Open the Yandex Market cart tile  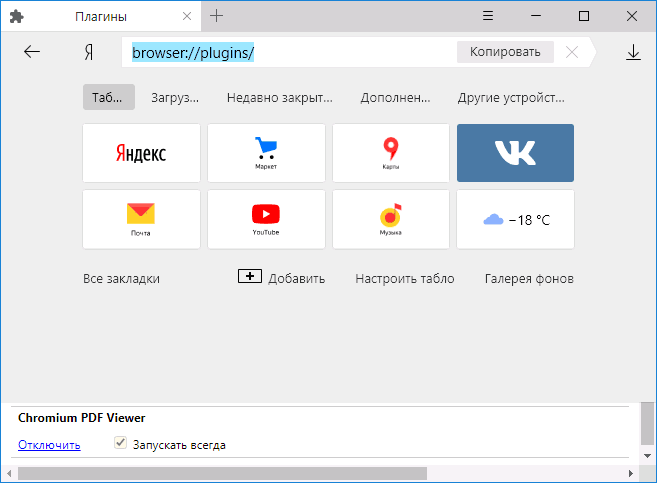(266, 152)
